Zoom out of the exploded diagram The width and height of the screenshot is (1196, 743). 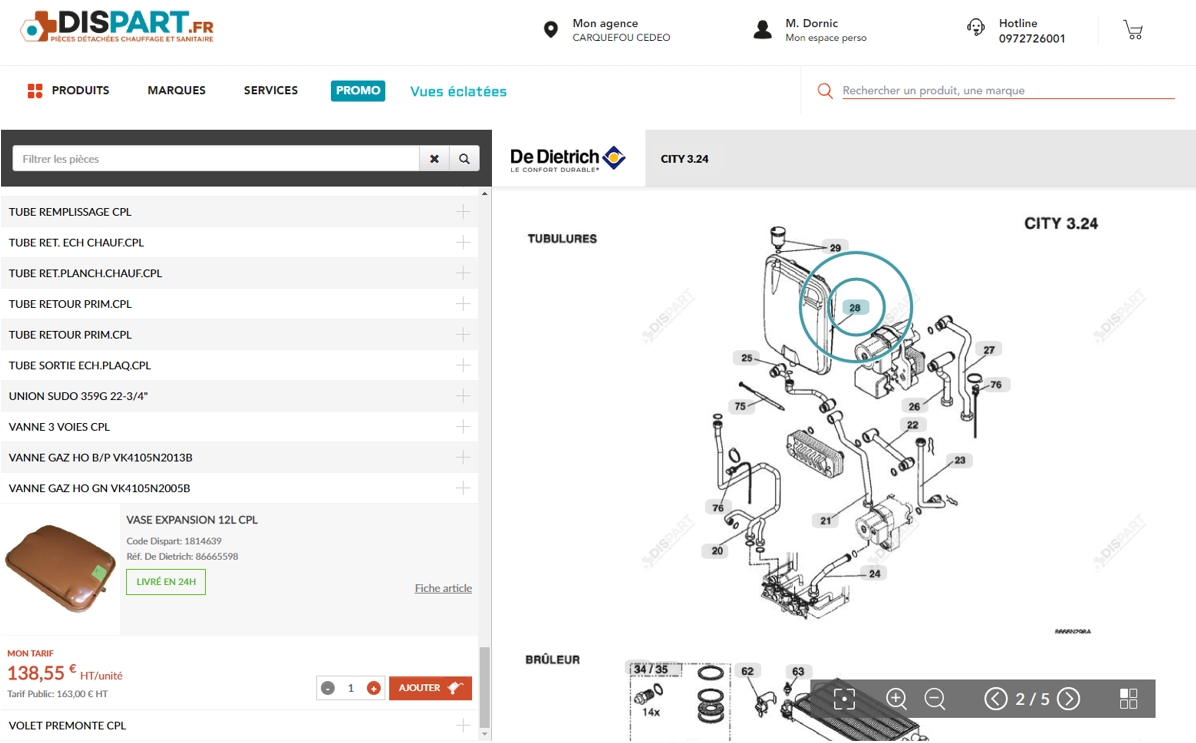pyautogui.click(x=935, y=699)
